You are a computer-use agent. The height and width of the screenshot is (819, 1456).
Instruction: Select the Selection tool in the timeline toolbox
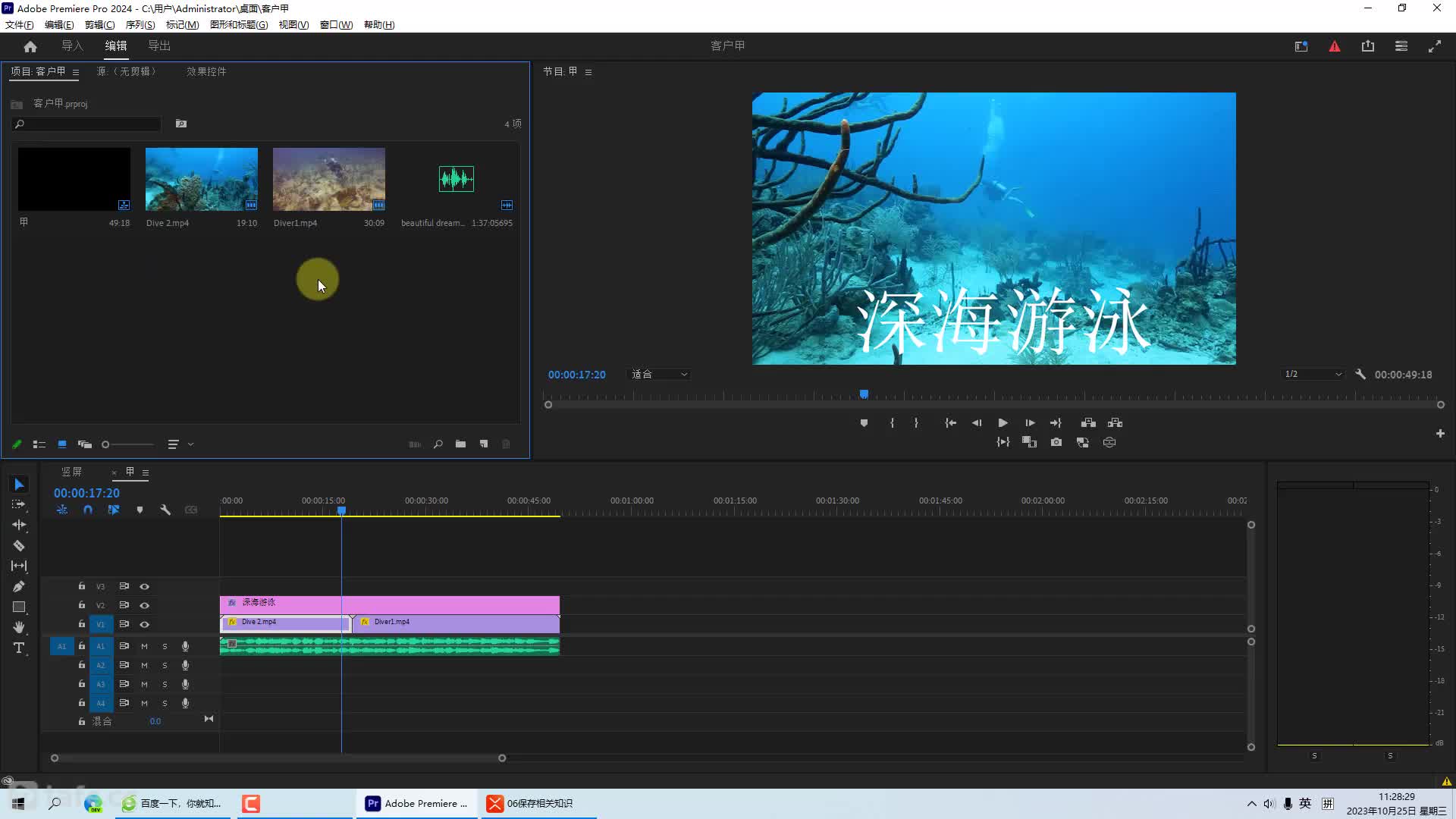pyautogui.click(x=19, y=485)
